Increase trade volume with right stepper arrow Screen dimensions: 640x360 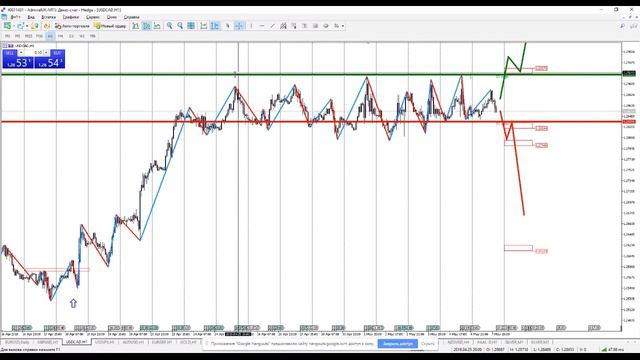pos(46,52)
